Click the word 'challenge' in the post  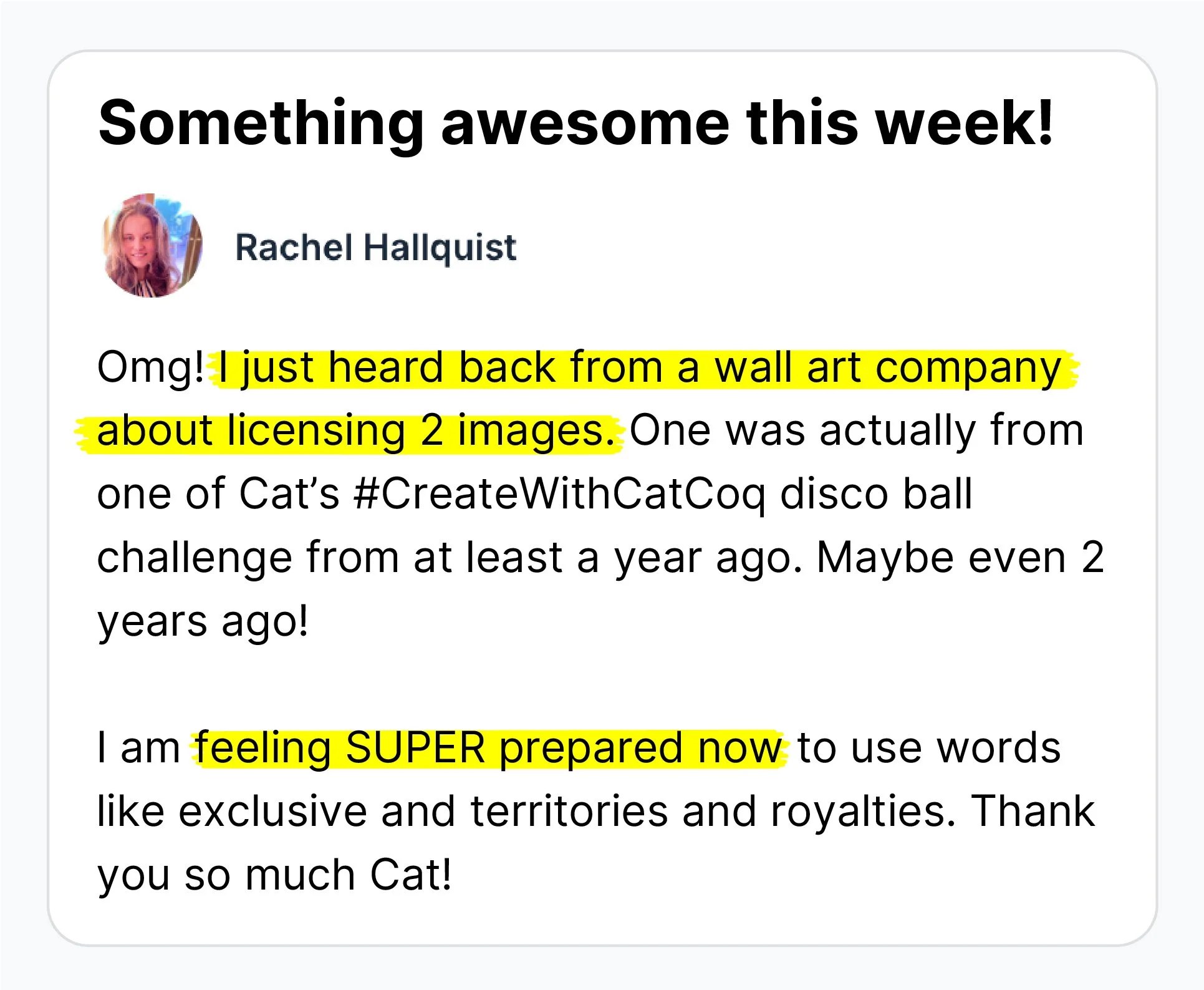point(195,558)
